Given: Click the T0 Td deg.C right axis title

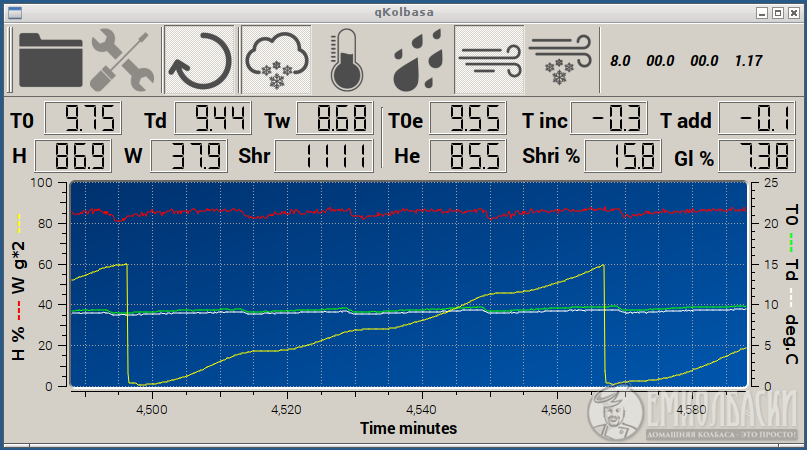Looking at the screenshot, I should click(x=792, y=284).
